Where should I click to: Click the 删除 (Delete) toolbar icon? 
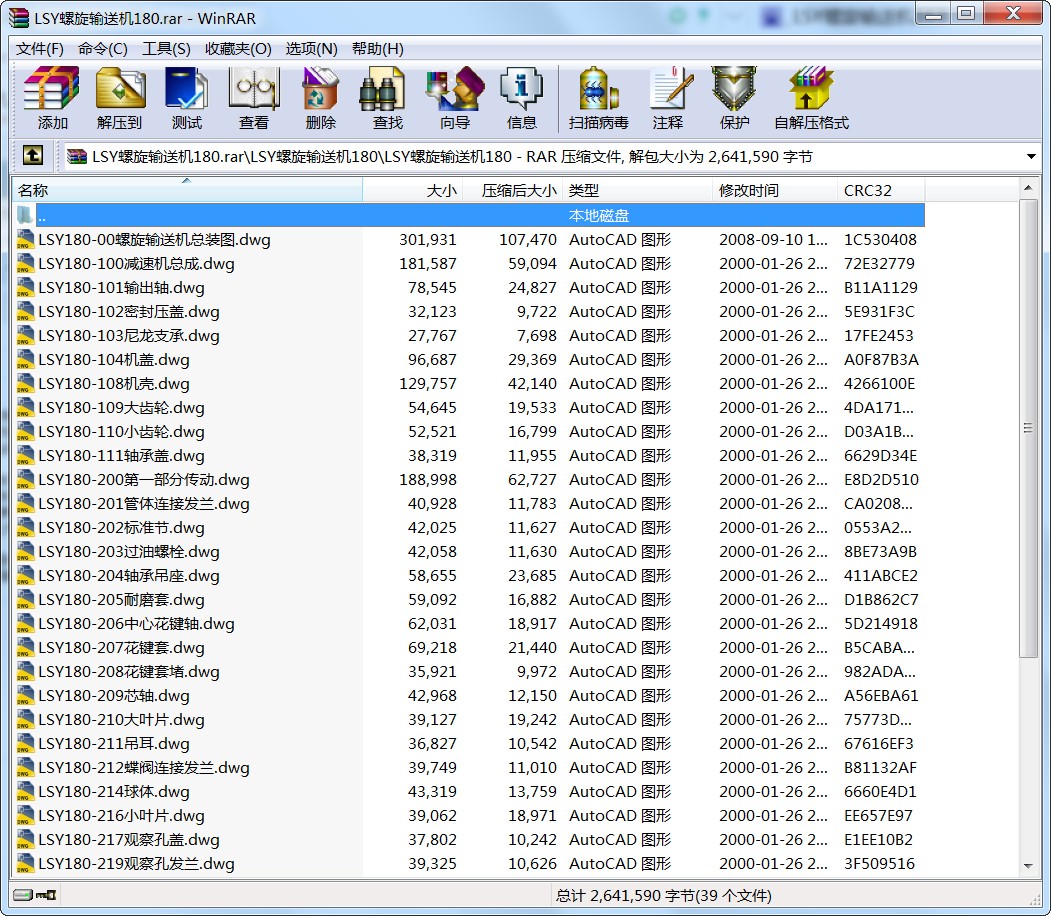320,88
